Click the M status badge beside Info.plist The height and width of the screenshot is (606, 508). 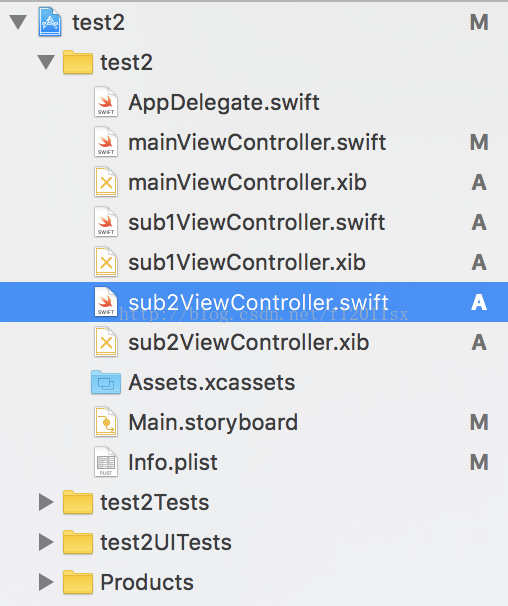pos(479,462)
